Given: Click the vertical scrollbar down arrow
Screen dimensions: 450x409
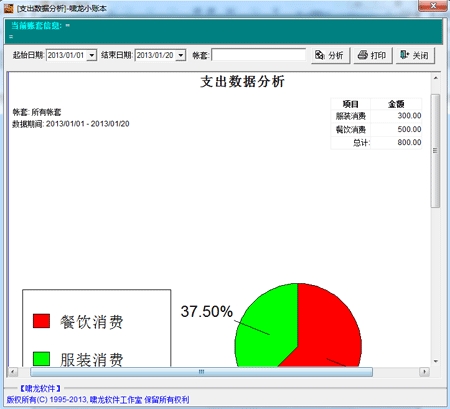Looking at the screenshot, I should click(435, 361).
